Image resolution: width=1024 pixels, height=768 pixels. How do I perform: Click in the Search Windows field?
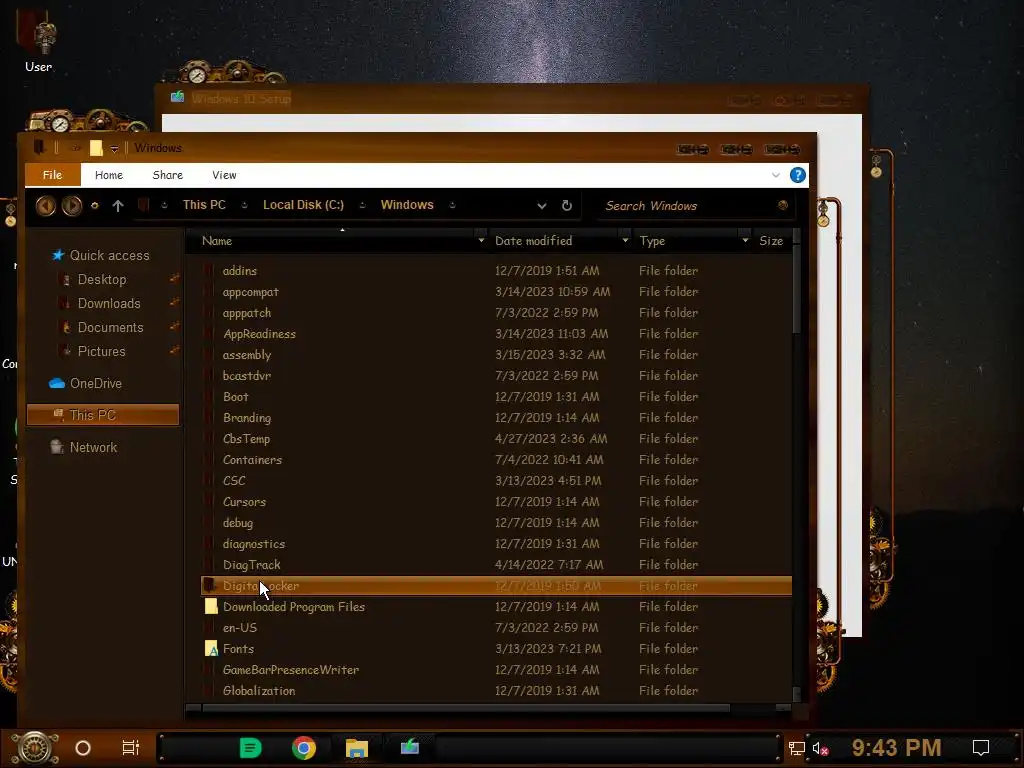[686, 206]
